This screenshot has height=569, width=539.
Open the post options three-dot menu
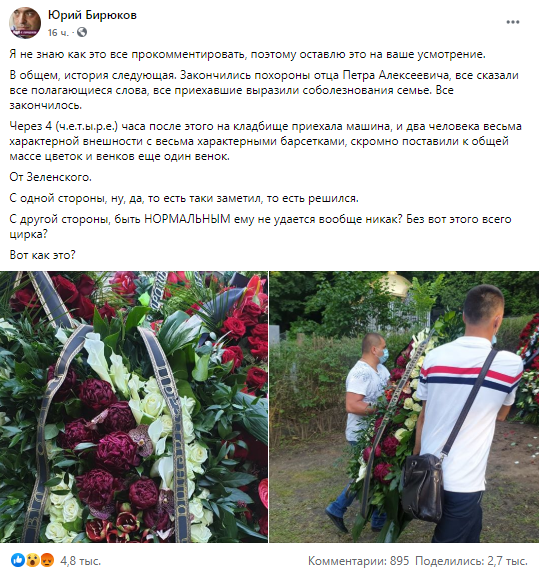pos(513,22)
